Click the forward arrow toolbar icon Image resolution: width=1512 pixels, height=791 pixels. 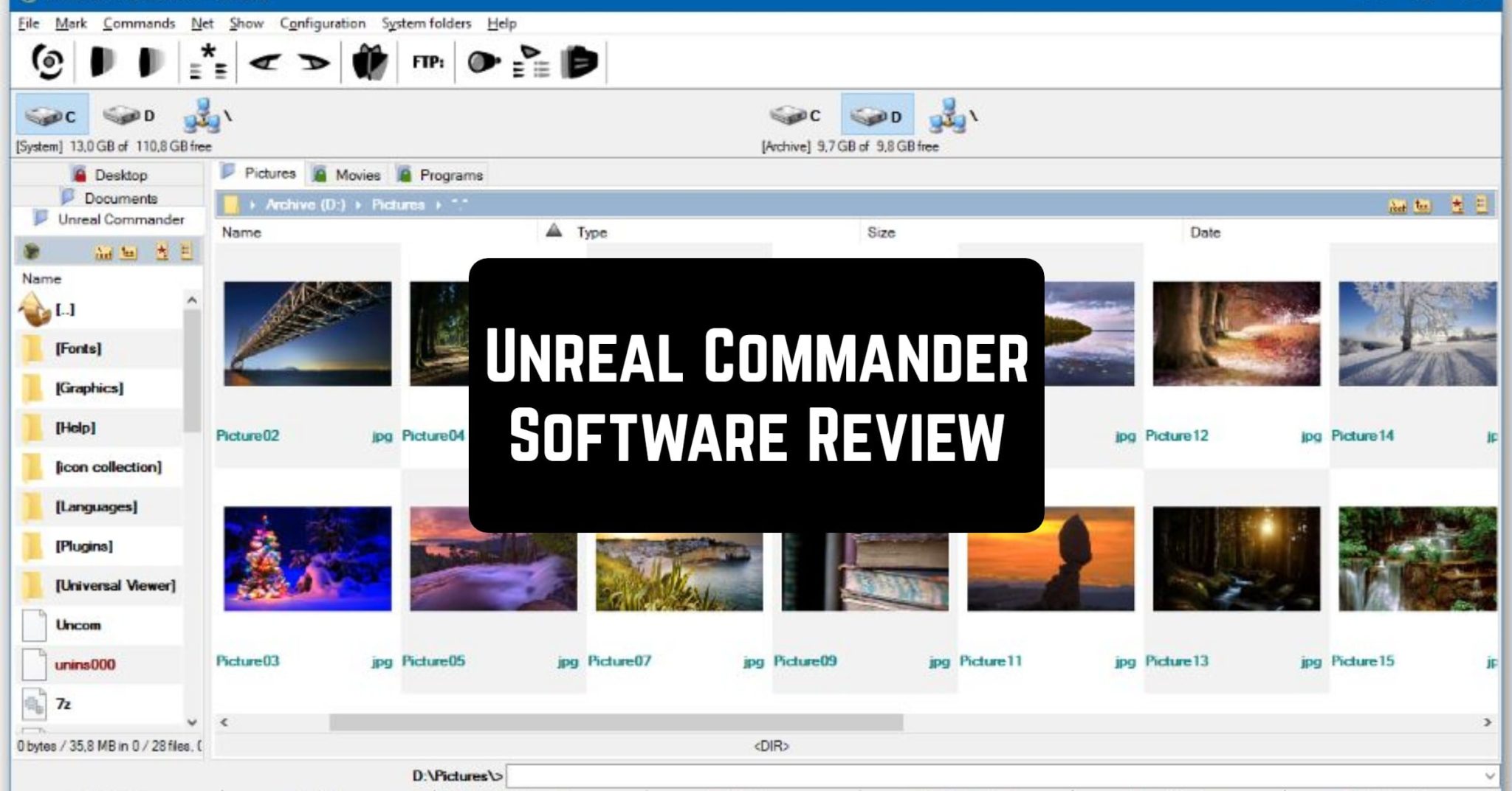[314, 63]
